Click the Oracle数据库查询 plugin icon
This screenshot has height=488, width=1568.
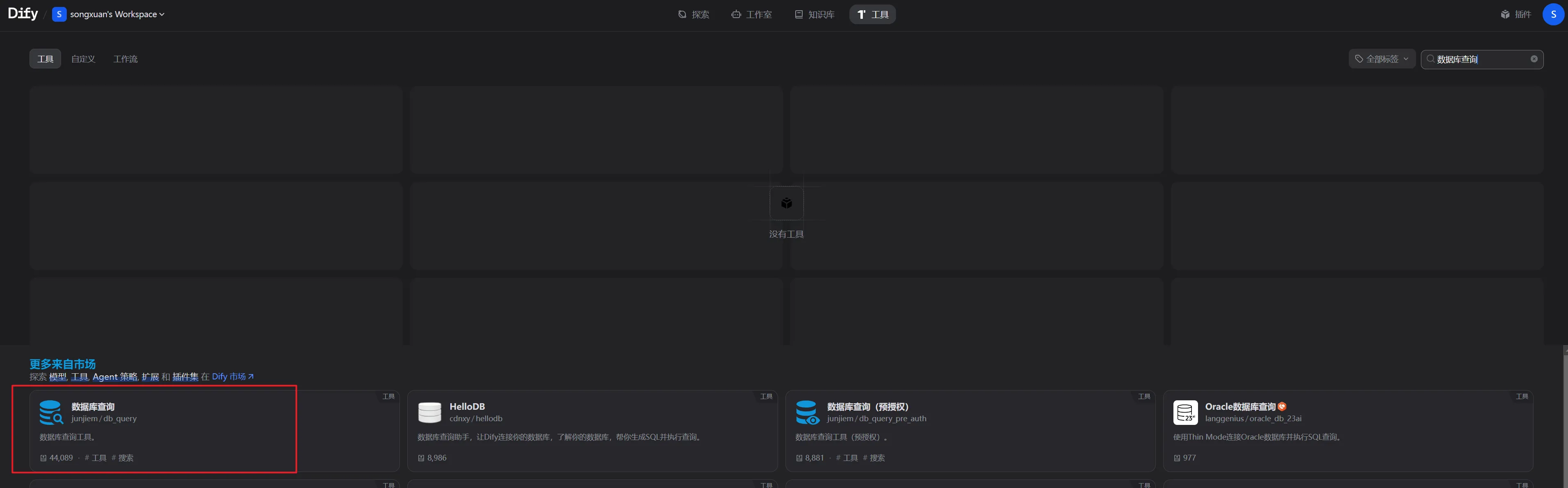(x=1185, y=412)
